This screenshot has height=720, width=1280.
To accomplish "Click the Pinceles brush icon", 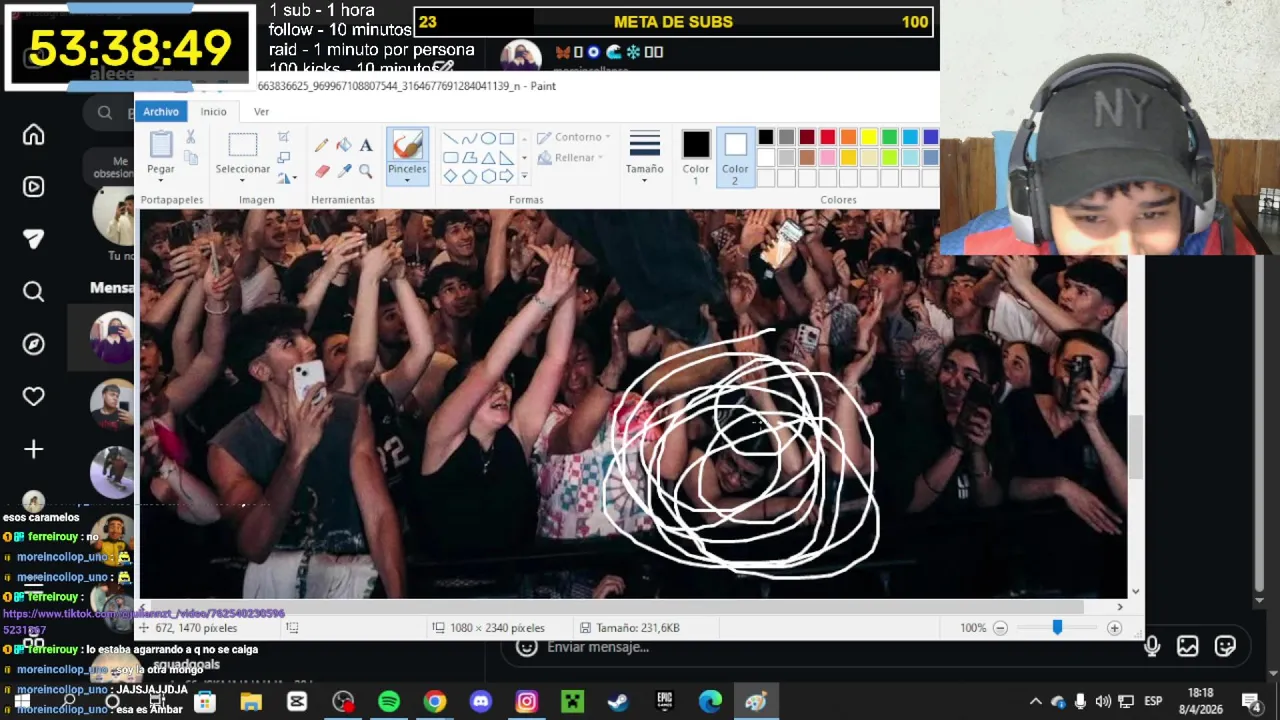I will point(407,146).
